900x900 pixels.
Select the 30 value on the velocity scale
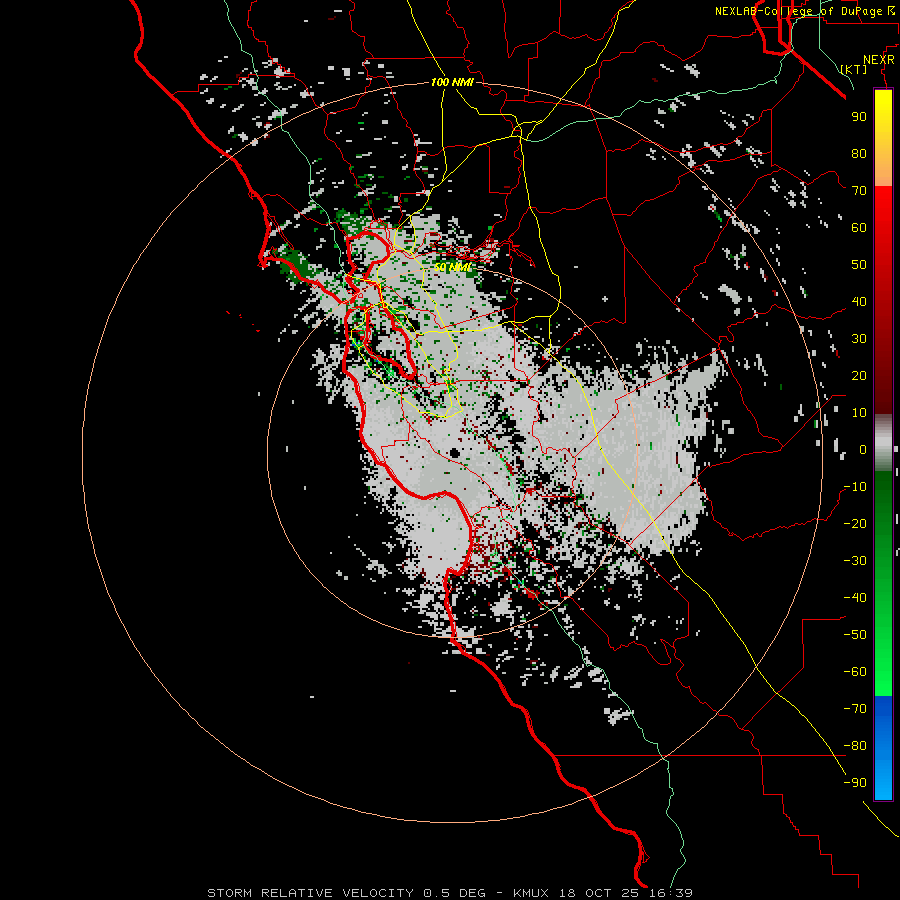tap(859, 339)
